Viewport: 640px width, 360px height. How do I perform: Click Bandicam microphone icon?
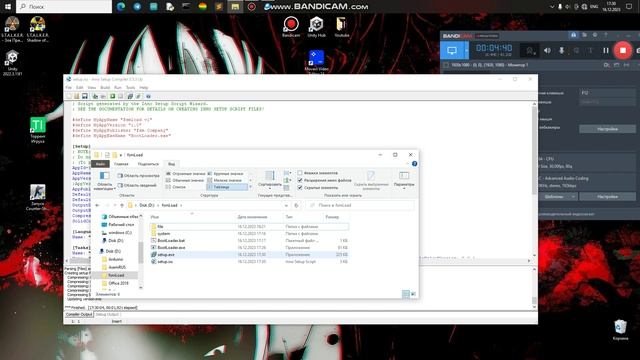(562, 51)
